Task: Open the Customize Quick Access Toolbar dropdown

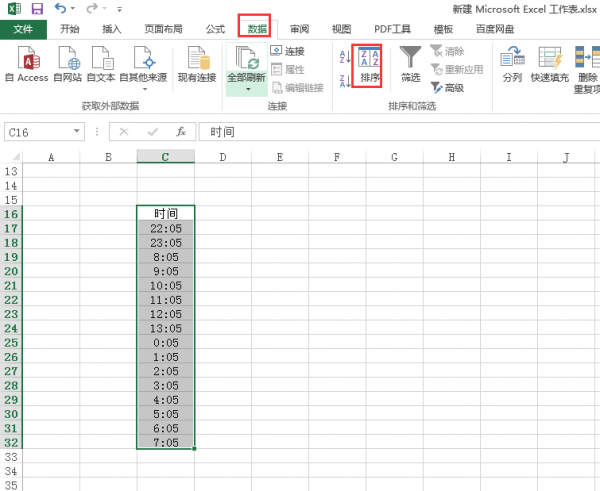Action: coord(119,9)
